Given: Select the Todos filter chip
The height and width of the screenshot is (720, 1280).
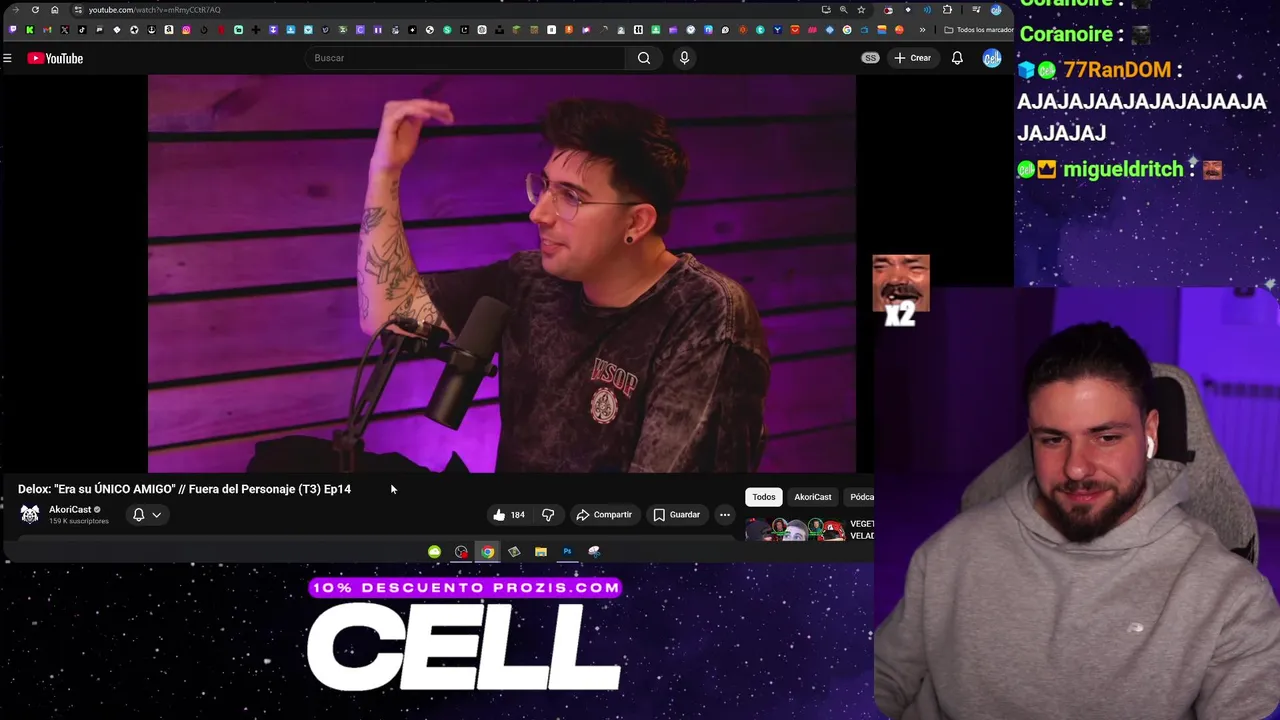Looking at the screenshot, I should pos(764,497).
